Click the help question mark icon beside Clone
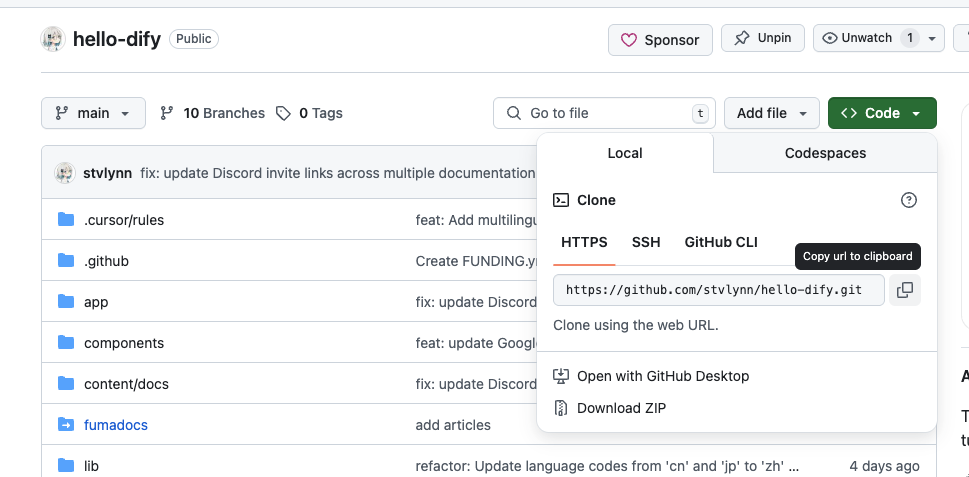Screen dimensions: 969x477 point(908,200)
